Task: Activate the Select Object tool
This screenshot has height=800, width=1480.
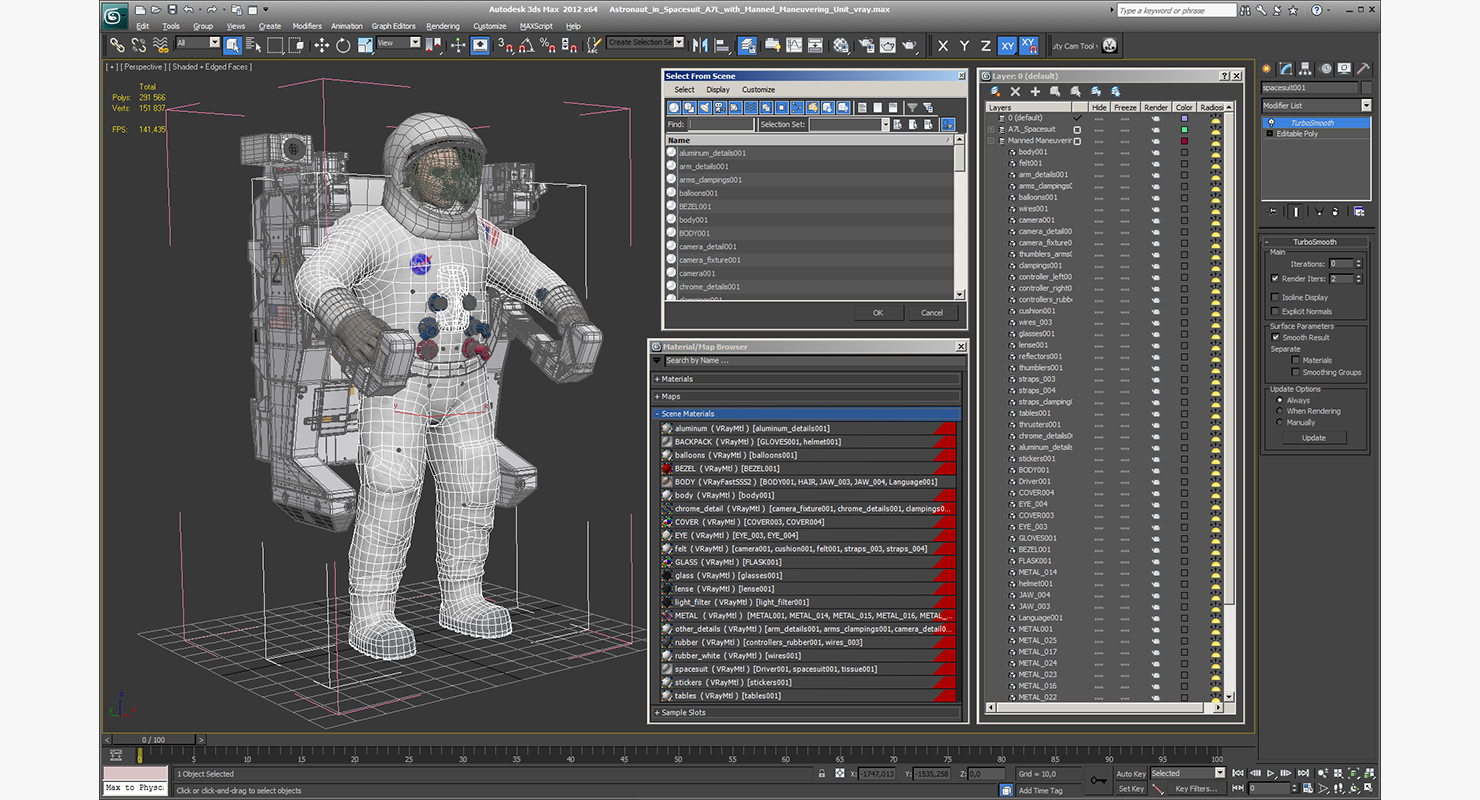Action: coord(232,45)
